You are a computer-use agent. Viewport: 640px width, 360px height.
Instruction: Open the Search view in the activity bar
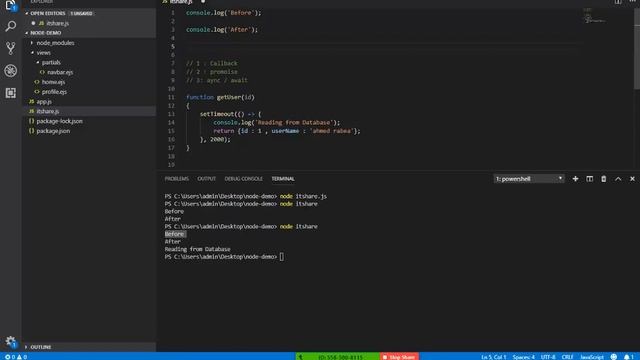click(x=11, y=27)
